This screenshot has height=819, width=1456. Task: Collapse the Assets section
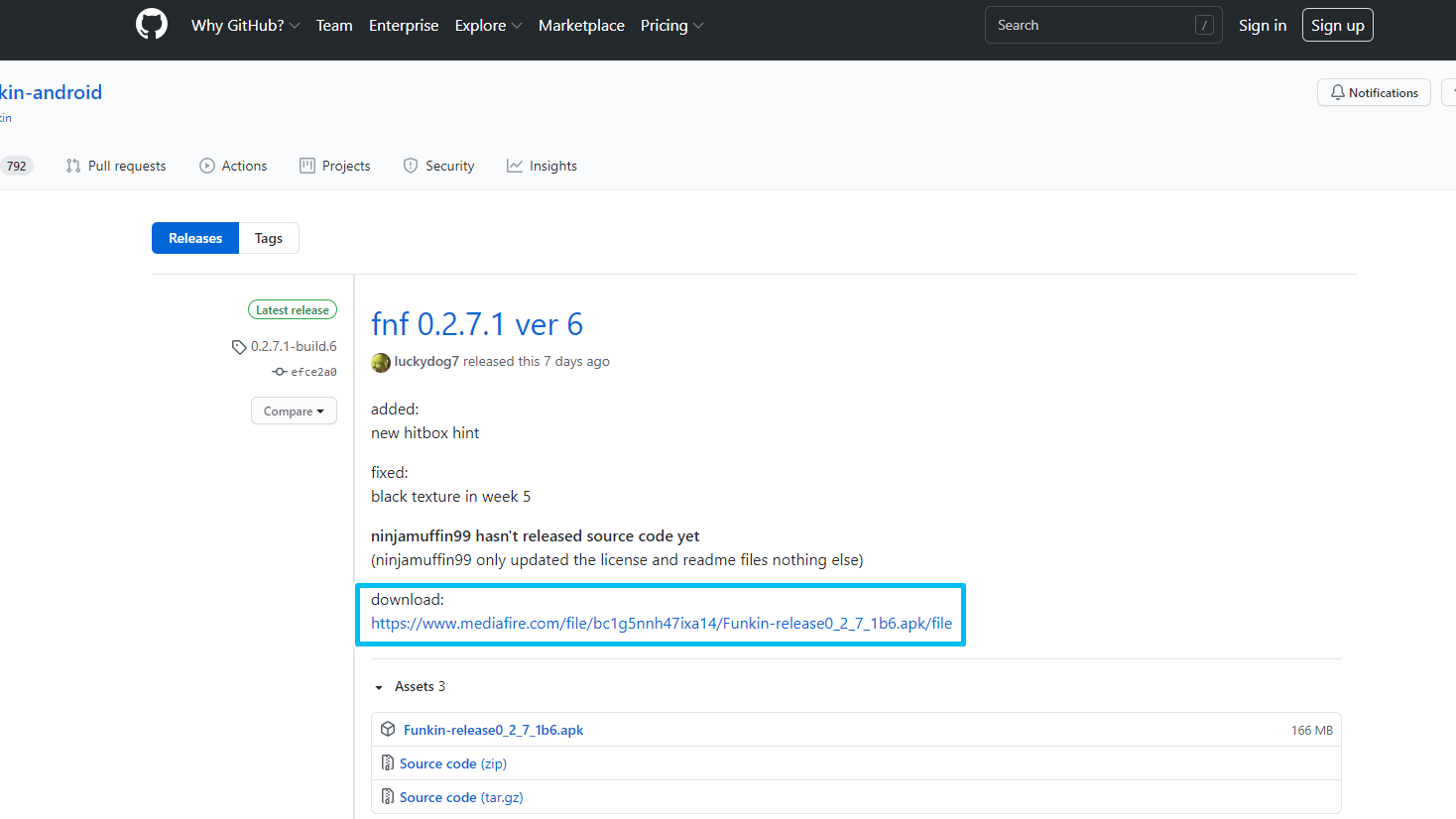click(x=410, y=686)
